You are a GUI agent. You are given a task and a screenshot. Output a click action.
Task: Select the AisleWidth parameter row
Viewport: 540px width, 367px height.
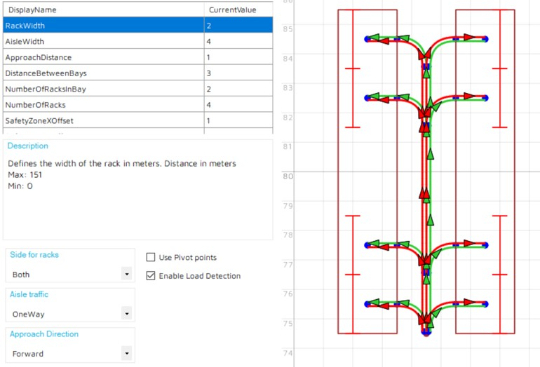(138, 41)
